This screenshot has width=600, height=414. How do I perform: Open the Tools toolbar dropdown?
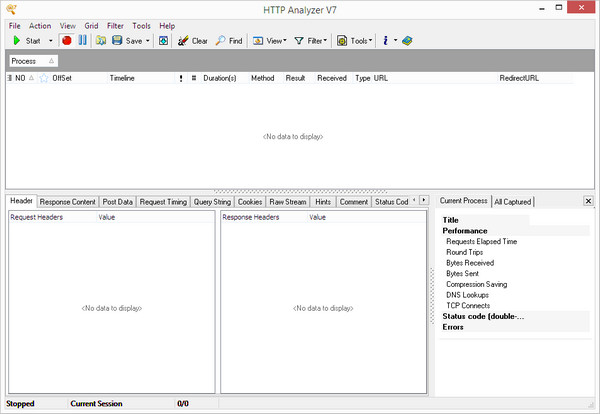point(371,41)
